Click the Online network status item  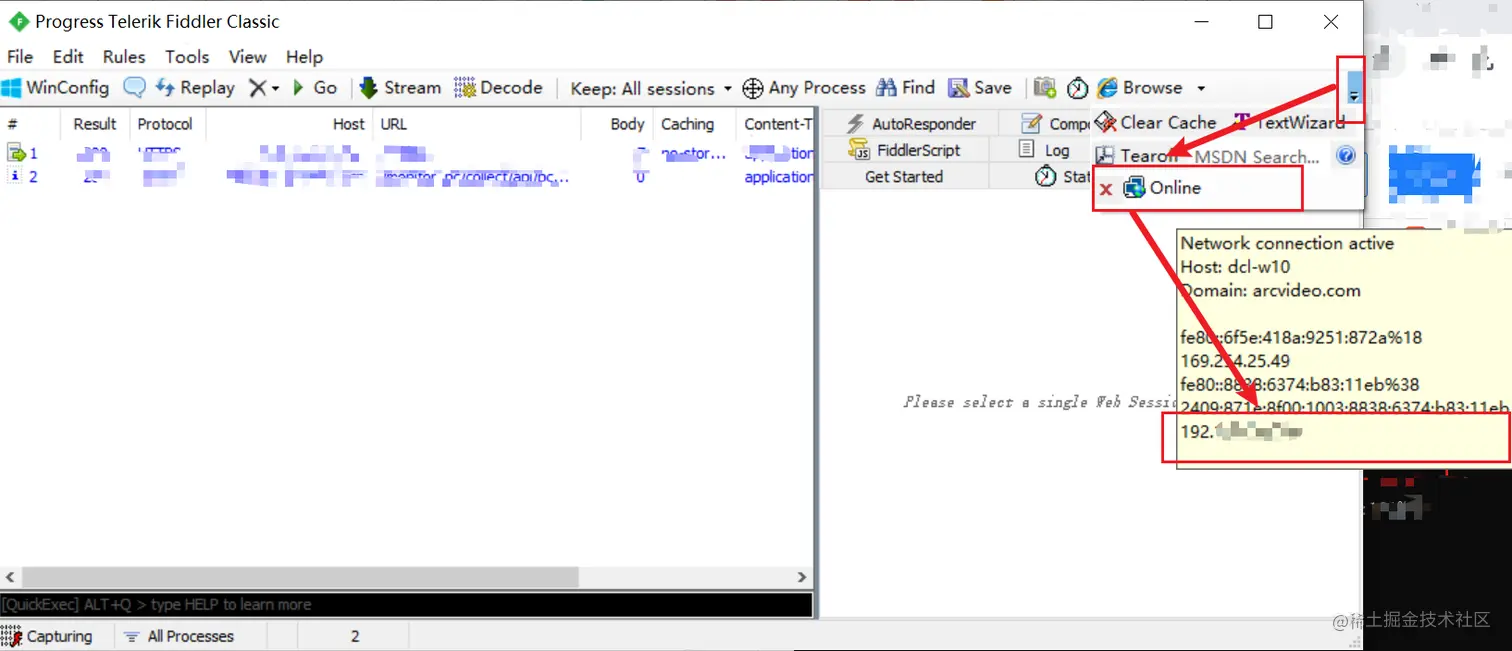1162,188
